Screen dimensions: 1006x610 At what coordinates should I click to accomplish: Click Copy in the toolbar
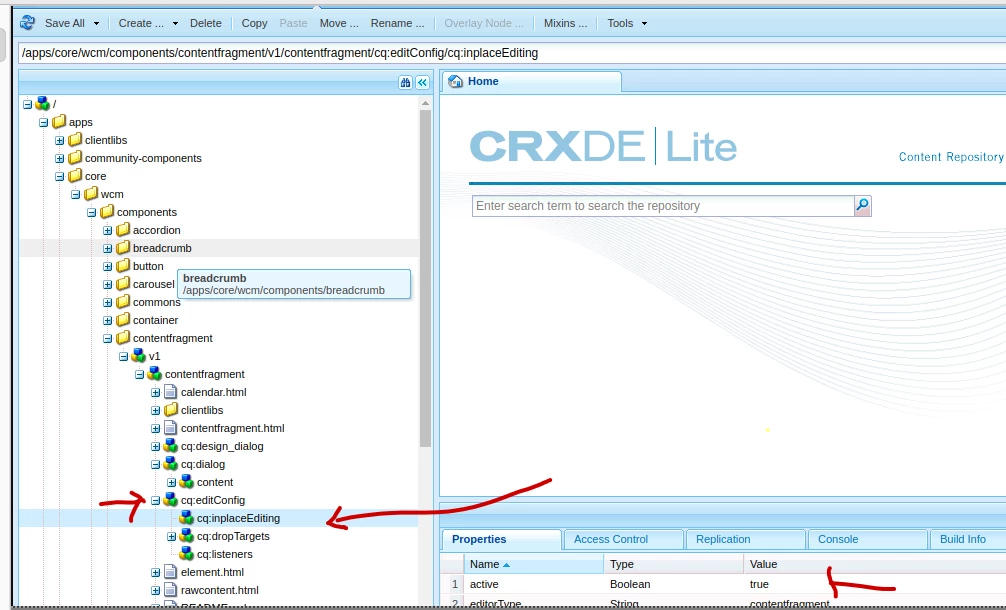coord(254,23)
